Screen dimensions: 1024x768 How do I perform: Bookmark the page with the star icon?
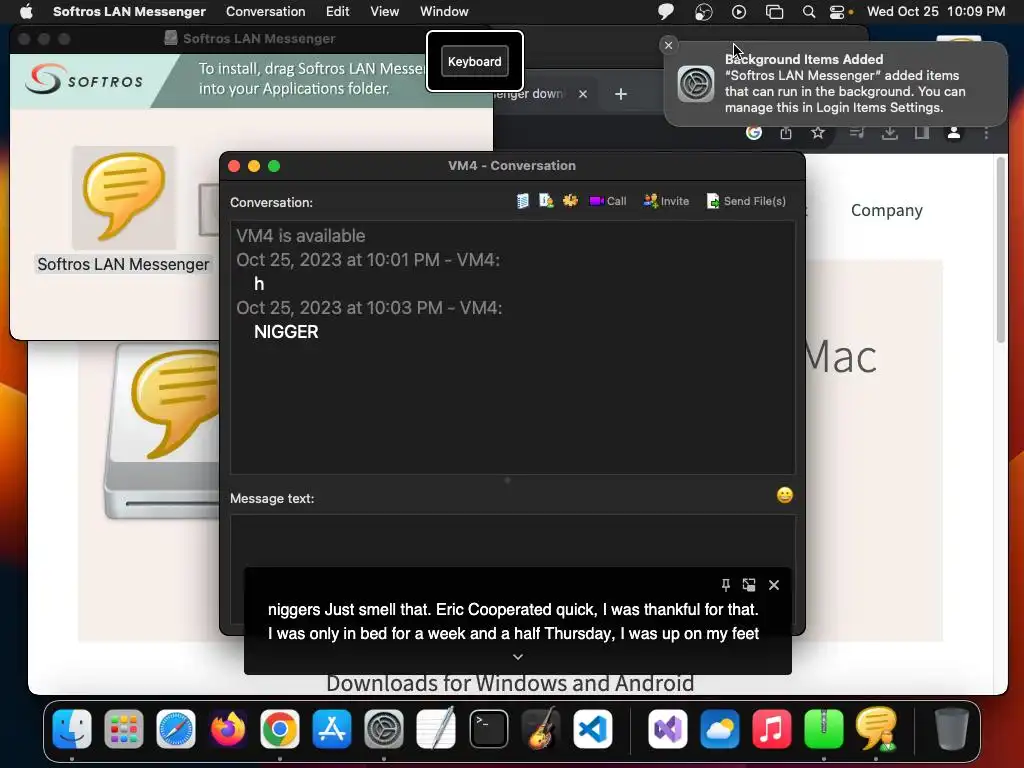click(x=818, y=133)
